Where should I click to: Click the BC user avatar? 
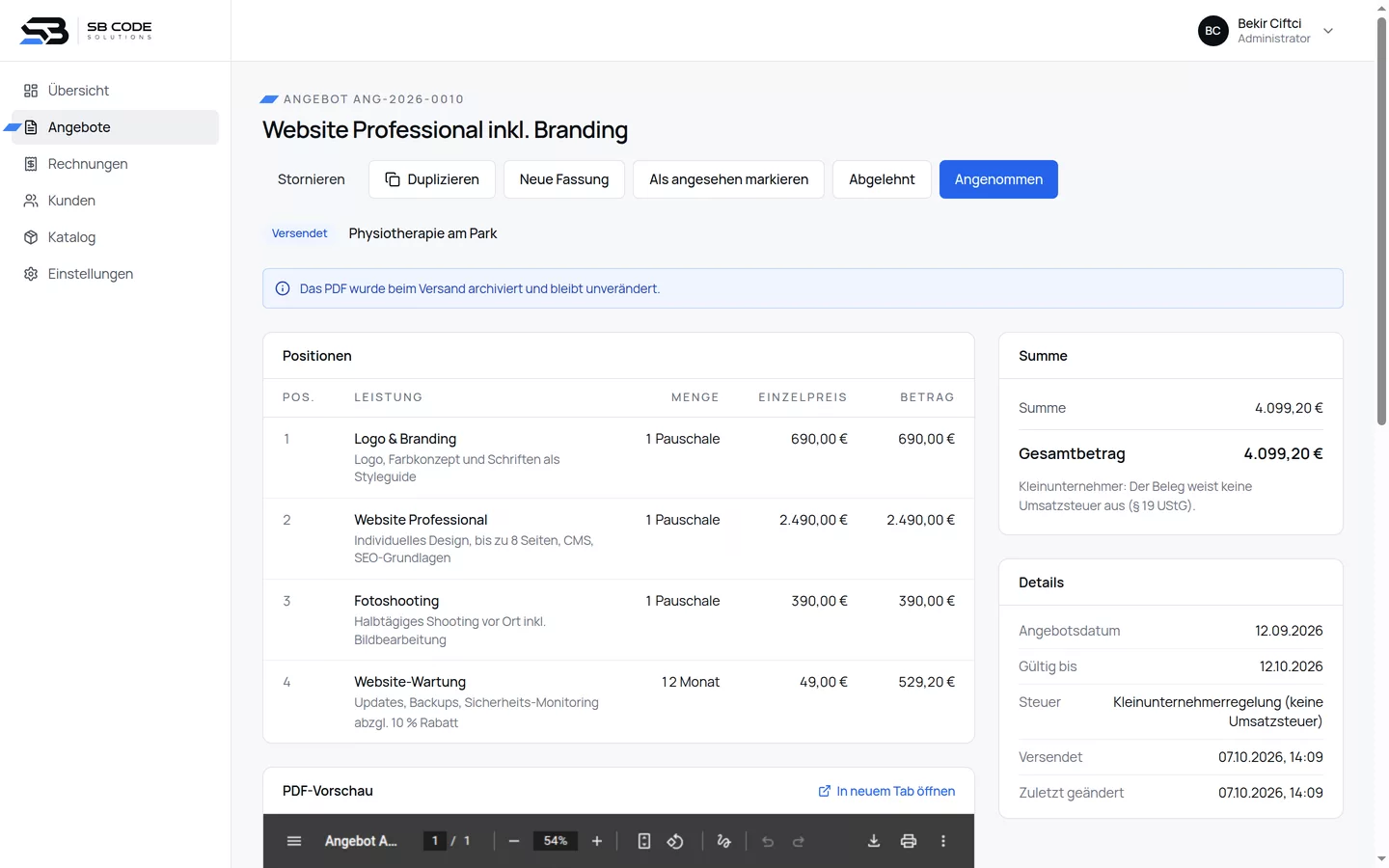click(x=1213, y=31)
